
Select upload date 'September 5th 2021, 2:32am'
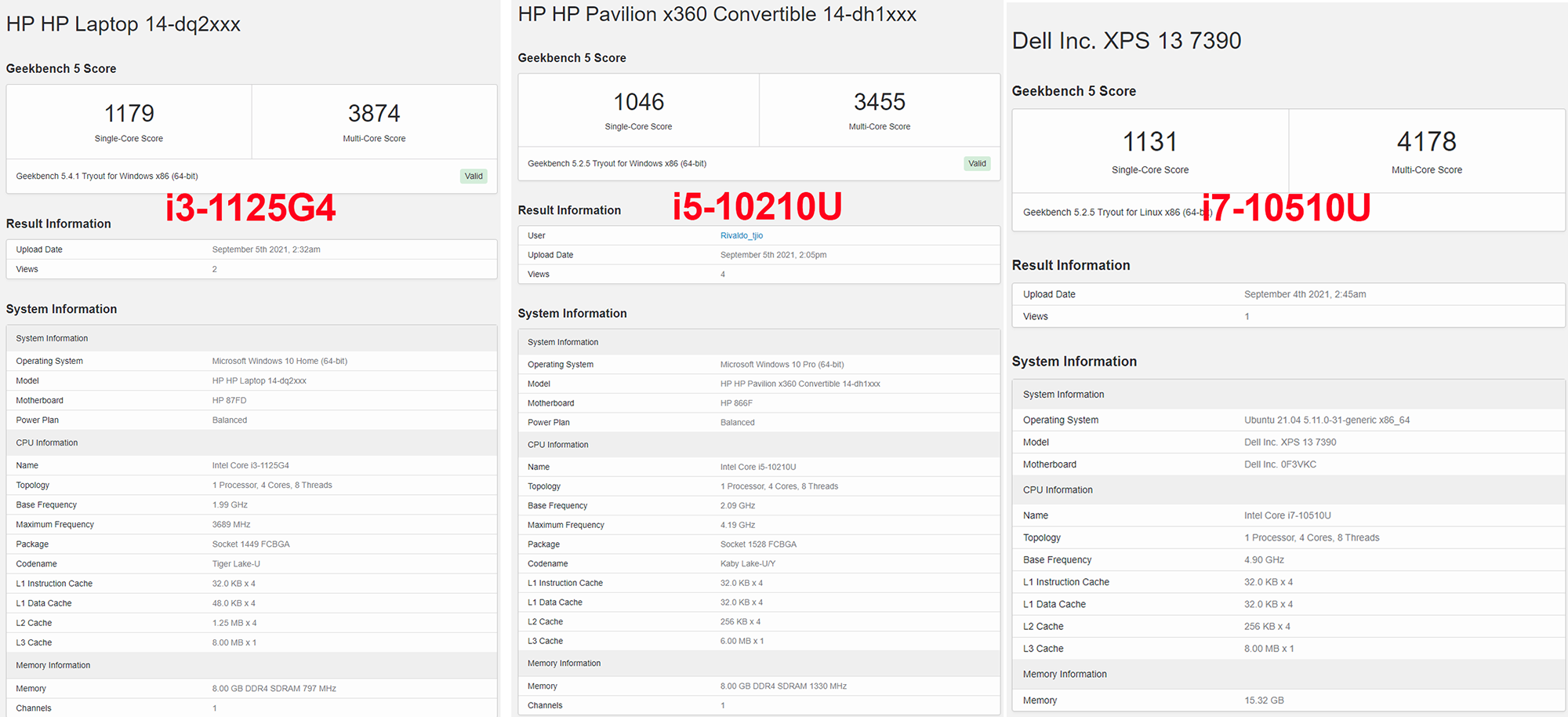pyautogui.click(x=266, y=249)
